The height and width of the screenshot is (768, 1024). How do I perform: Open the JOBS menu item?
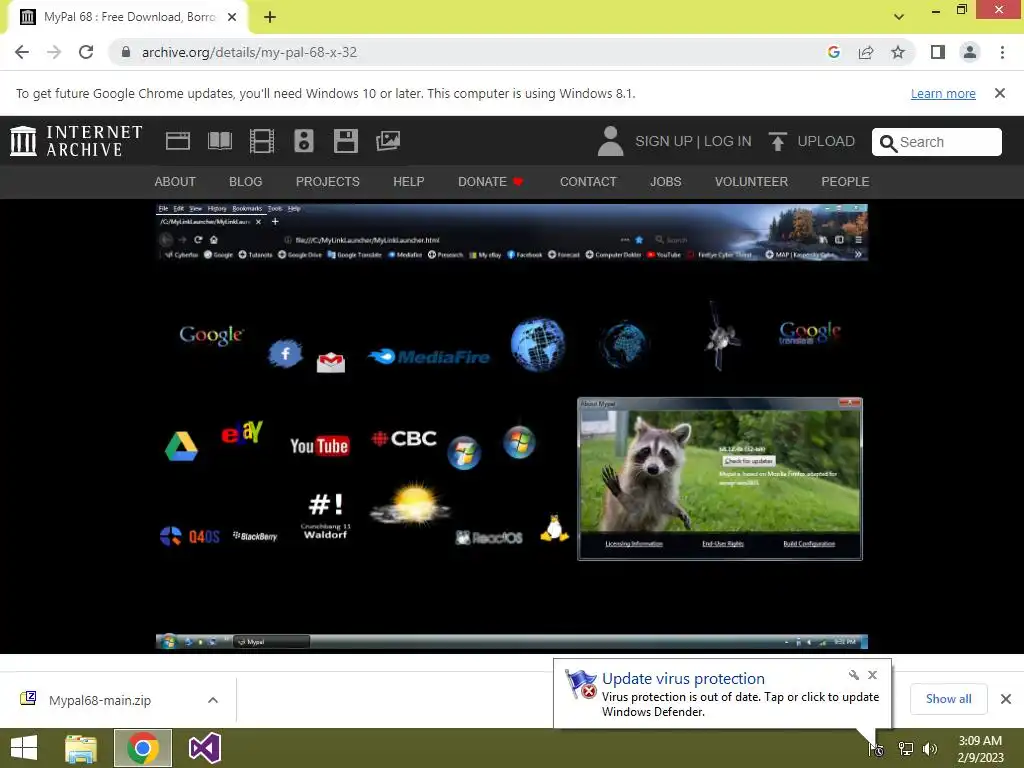coord(665,182)
